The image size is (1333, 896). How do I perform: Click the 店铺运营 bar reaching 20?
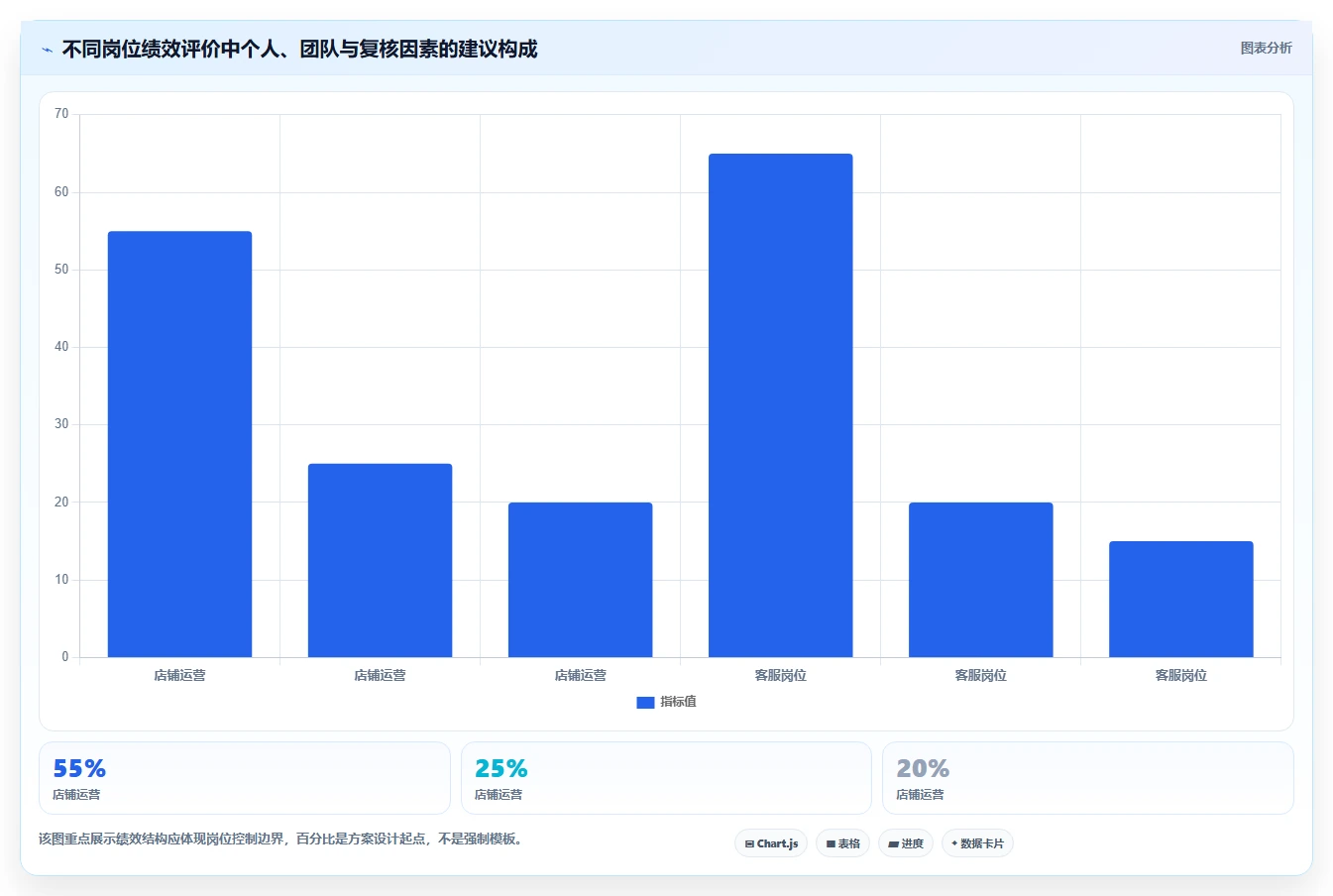580,580
